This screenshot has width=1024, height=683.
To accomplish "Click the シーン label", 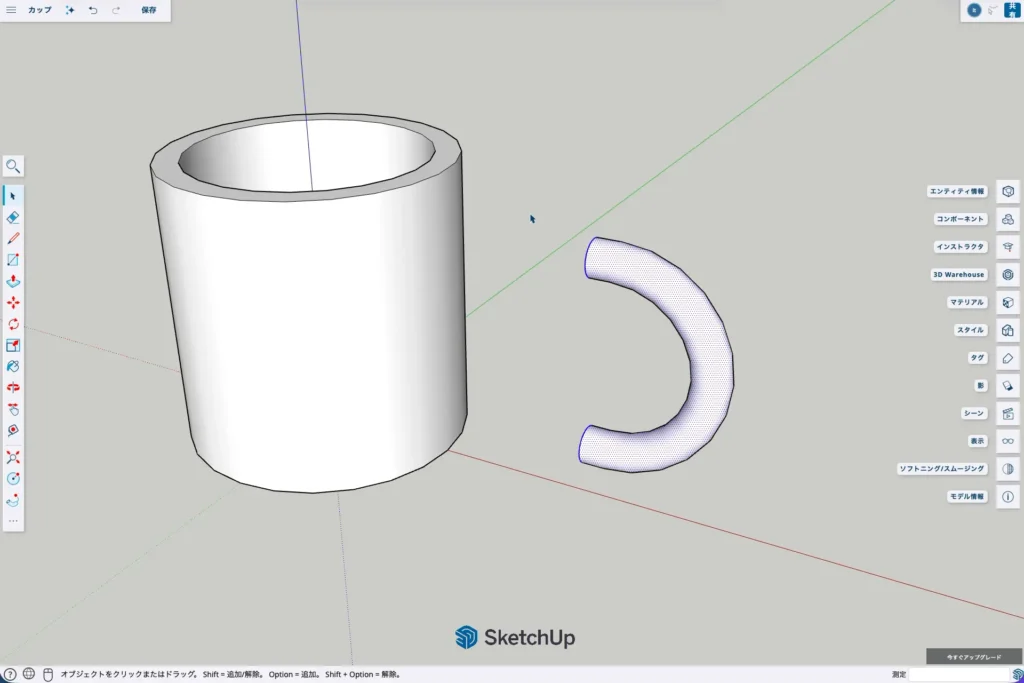I will (x=974, y=413).
